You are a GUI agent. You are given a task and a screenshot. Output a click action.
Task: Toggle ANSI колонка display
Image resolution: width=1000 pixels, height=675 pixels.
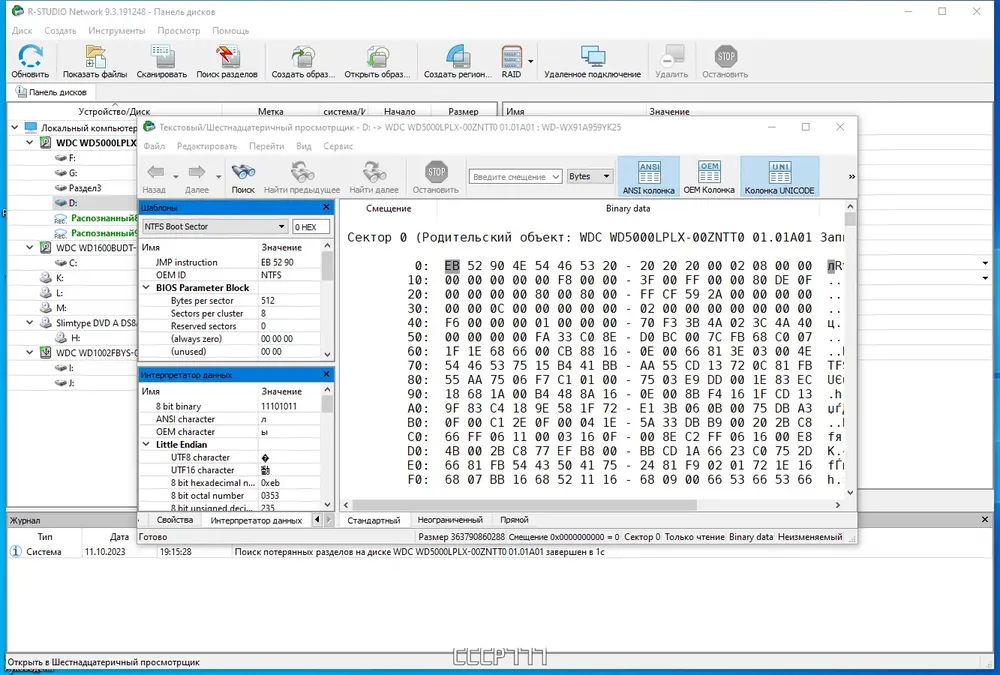coord(649,176)
